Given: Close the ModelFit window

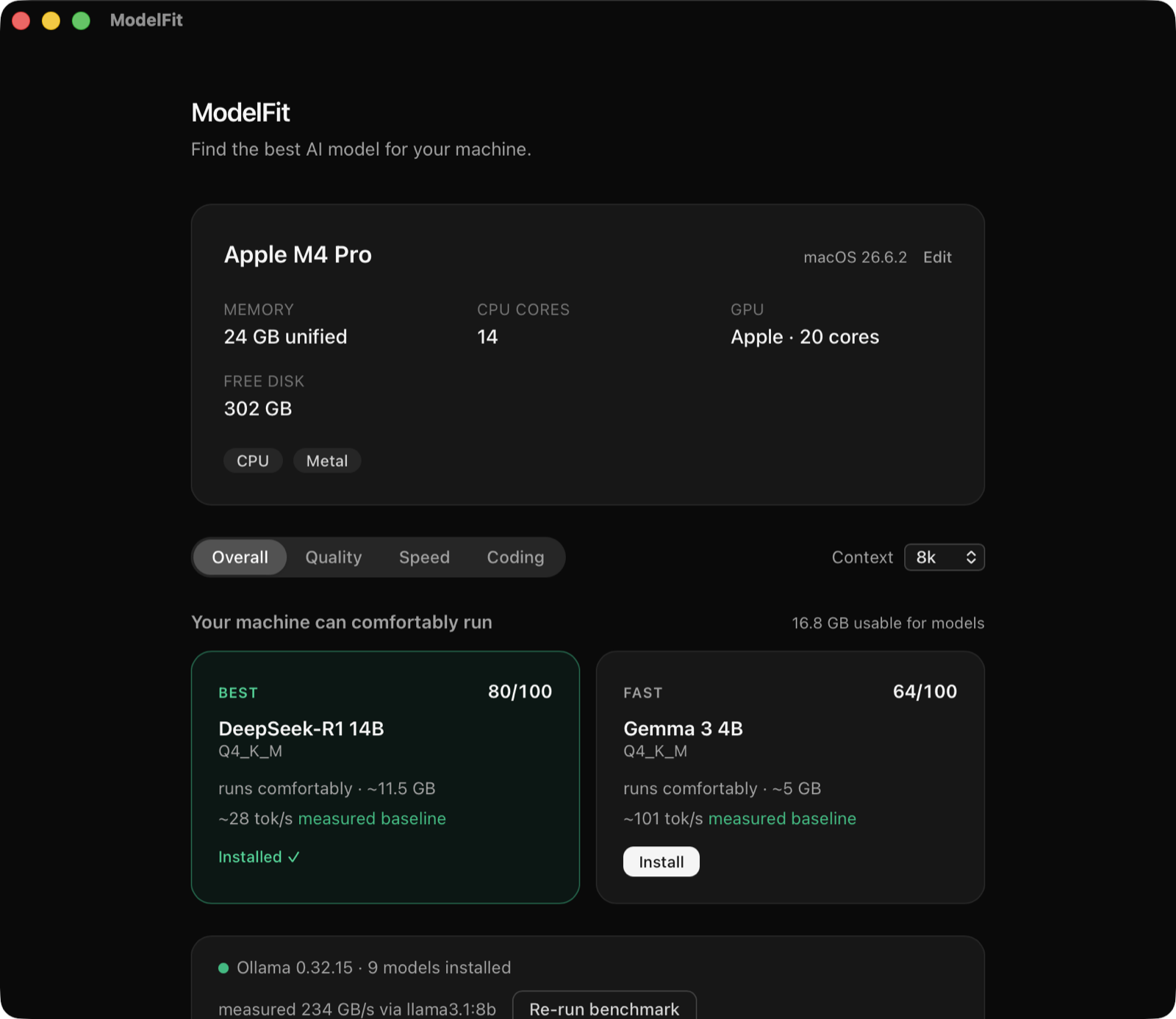Looking at the screenshot, I should [21, 21].
